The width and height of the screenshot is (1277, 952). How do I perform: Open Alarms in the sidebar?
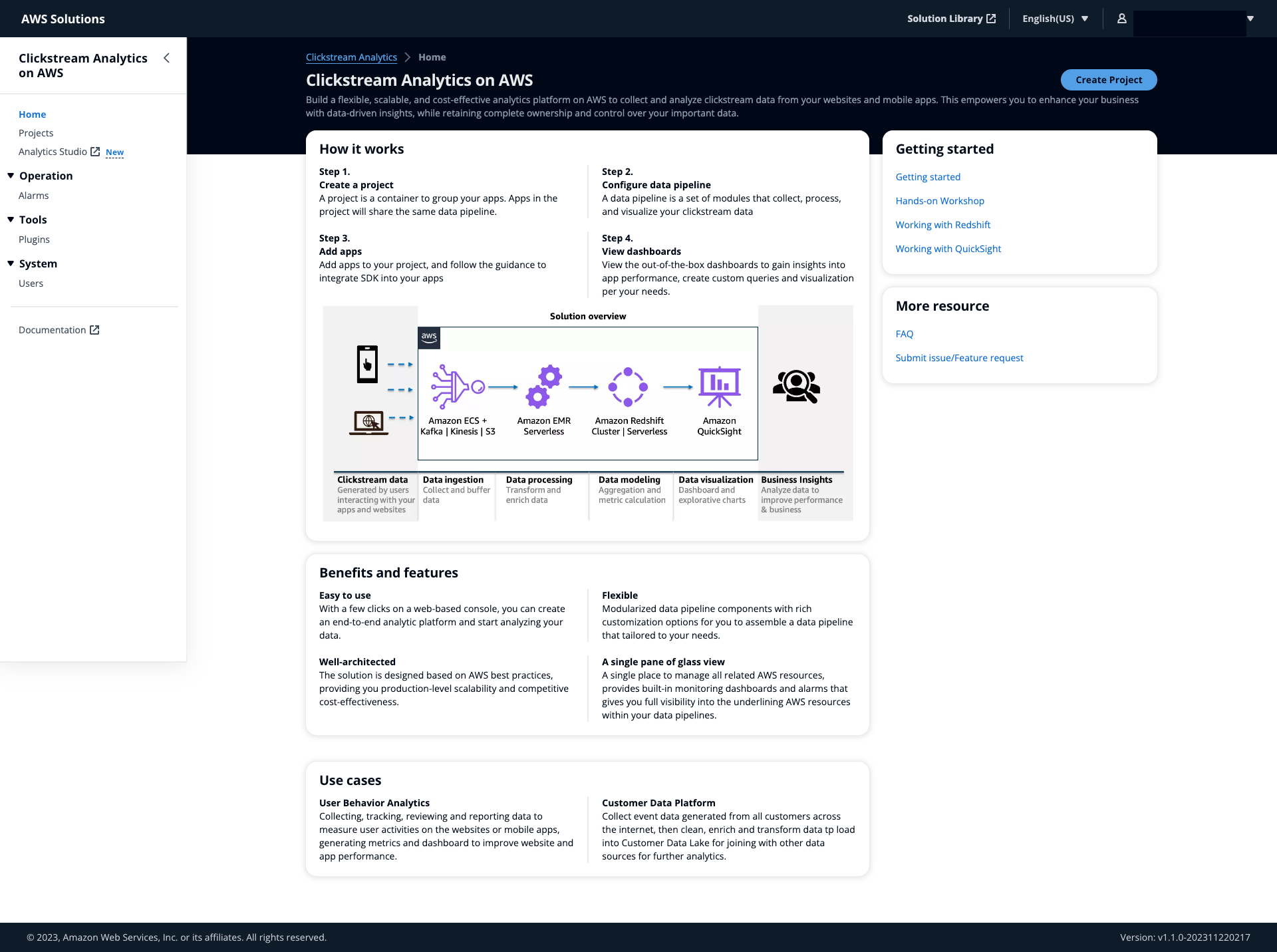pyautogui.click(x=34, y=196)
